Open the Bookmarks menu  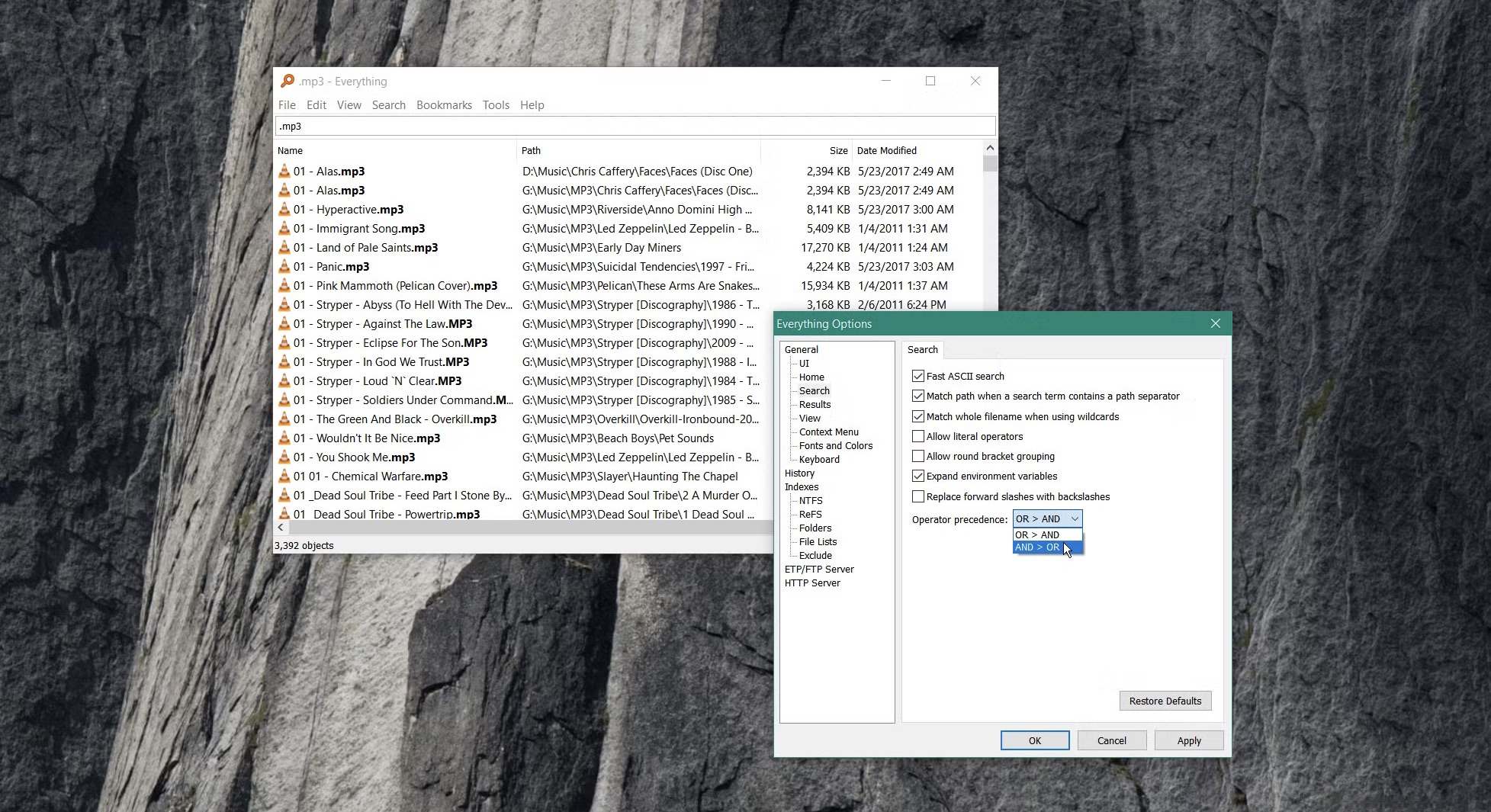coord(444,104)
